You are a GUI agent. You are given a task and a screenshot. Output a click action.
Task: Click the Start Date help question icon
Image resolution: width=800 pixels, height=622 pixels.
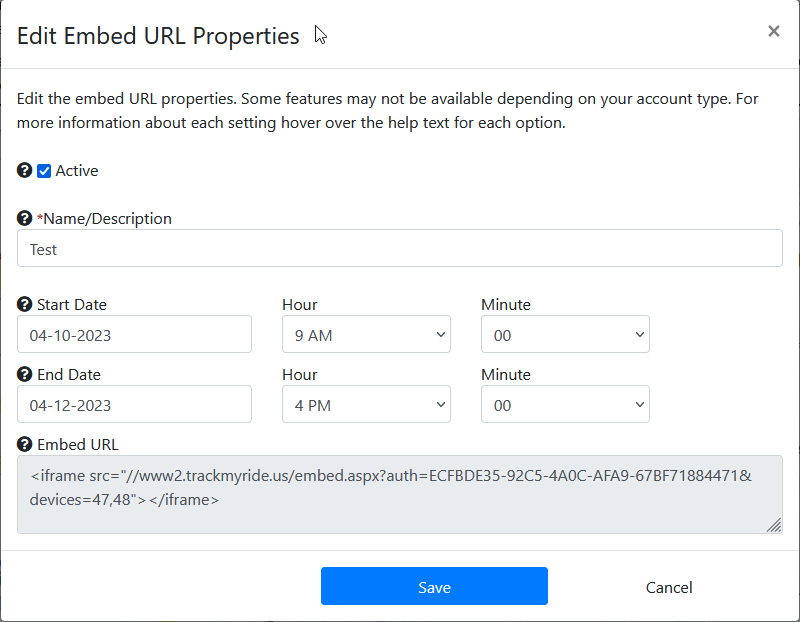(x=24, y=304)
